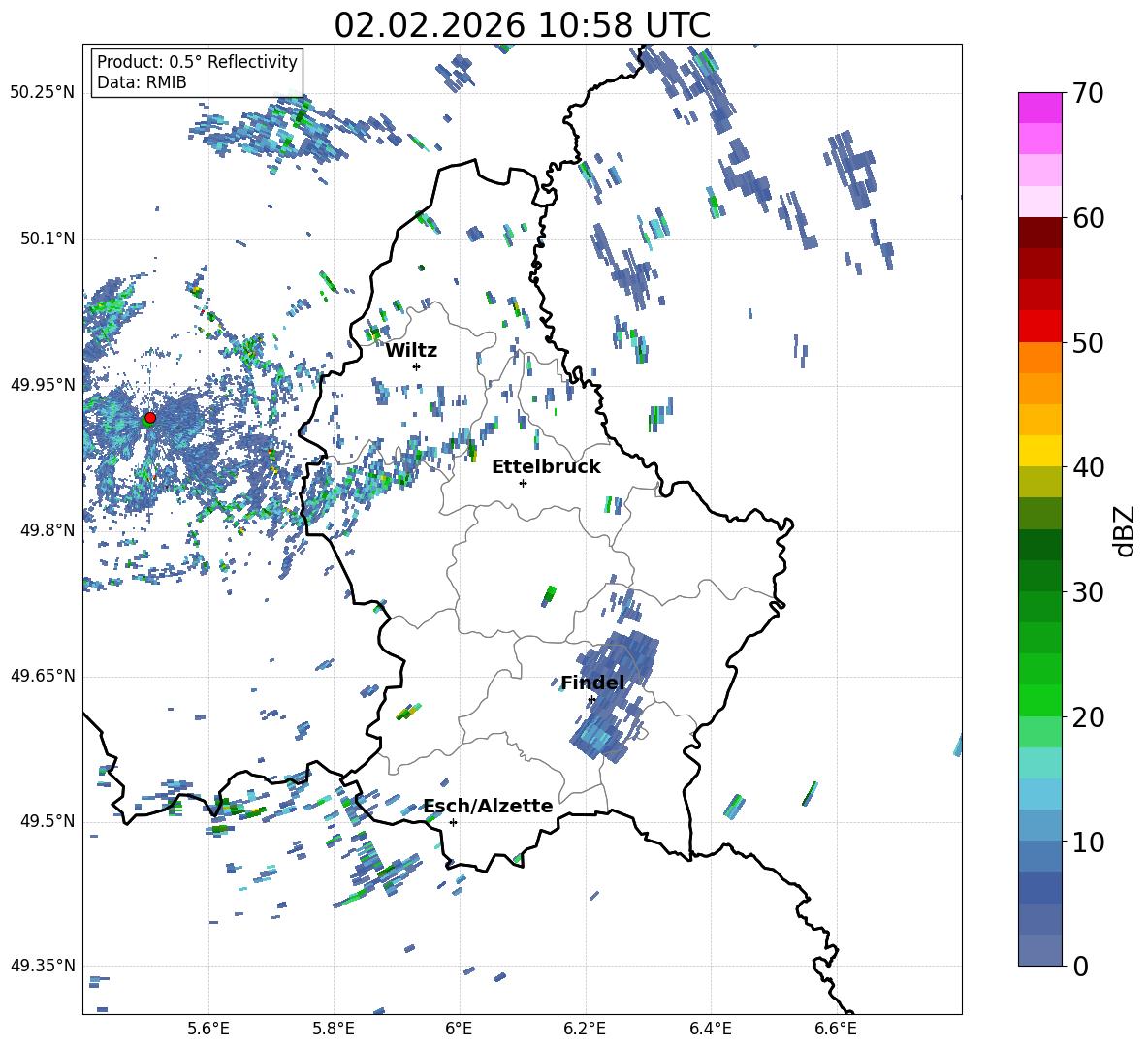
Task: Pick the orange swatch just below 50 dBZ
Action: 1040,358
